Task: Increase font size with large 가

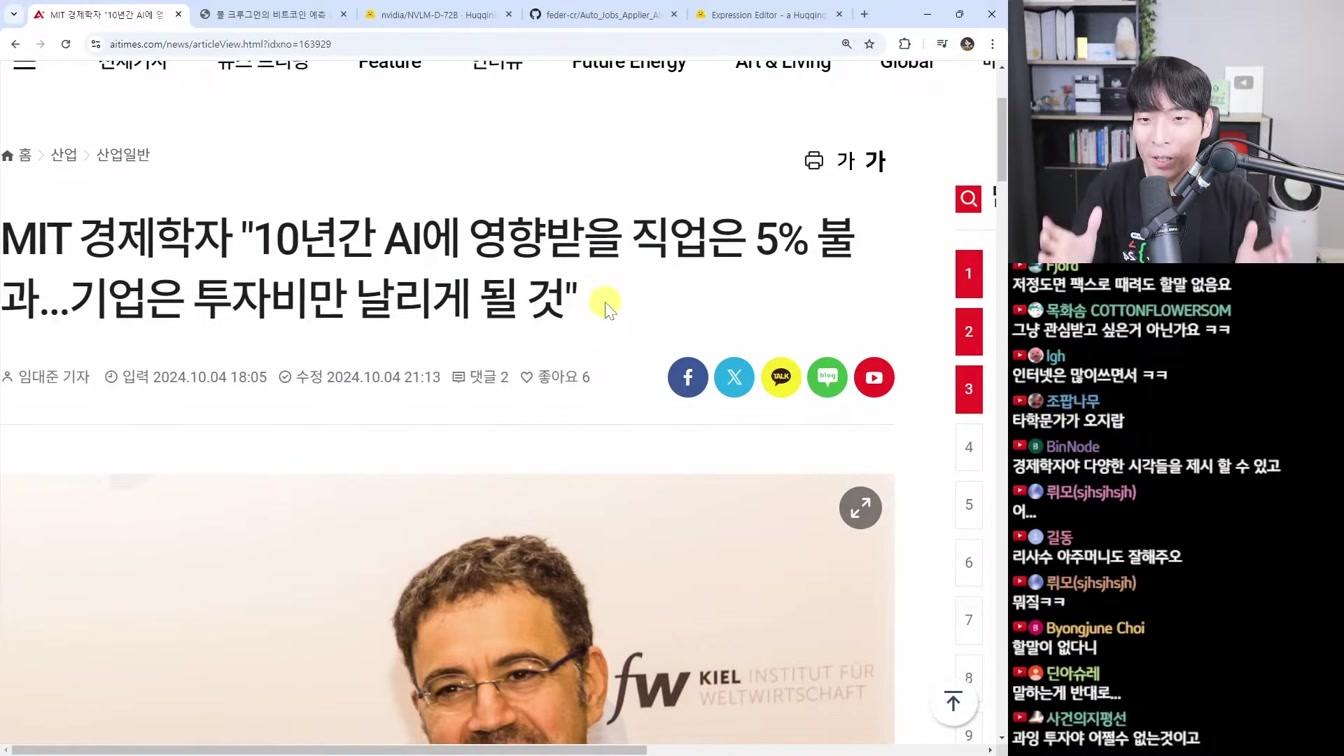Action: pos(875,161)
